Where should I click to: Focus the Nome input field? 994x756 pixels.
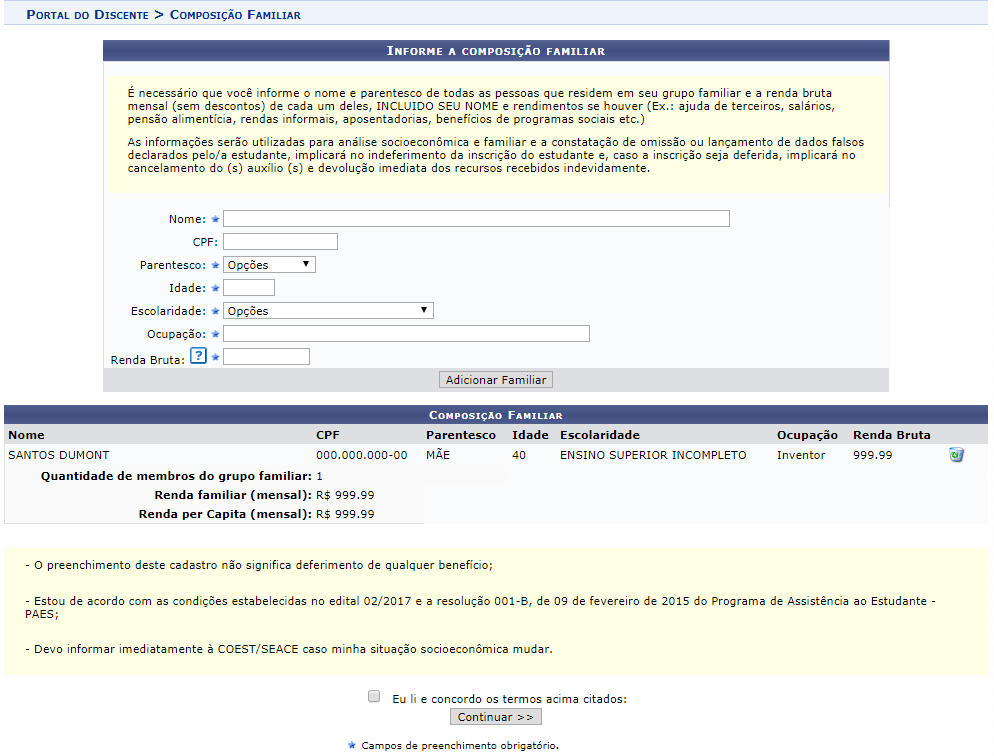tap(475, 218)
